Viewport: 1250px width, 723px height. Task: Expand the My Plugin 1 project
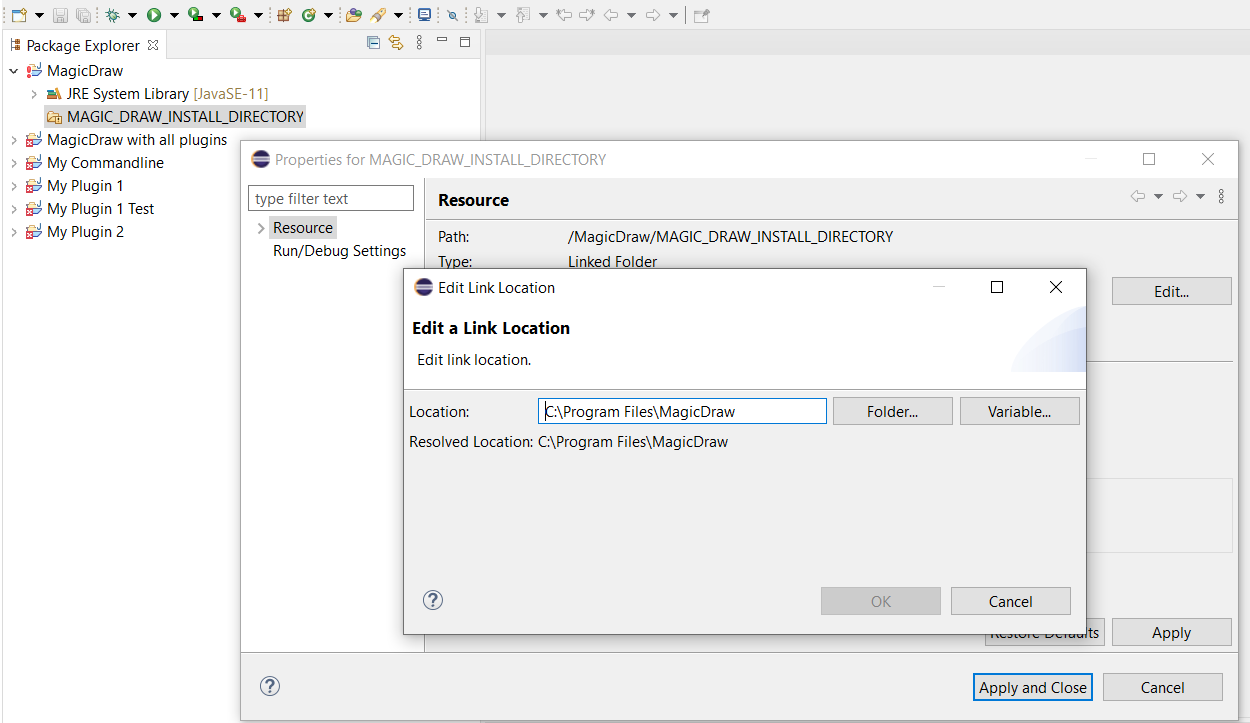click(13, 186)
